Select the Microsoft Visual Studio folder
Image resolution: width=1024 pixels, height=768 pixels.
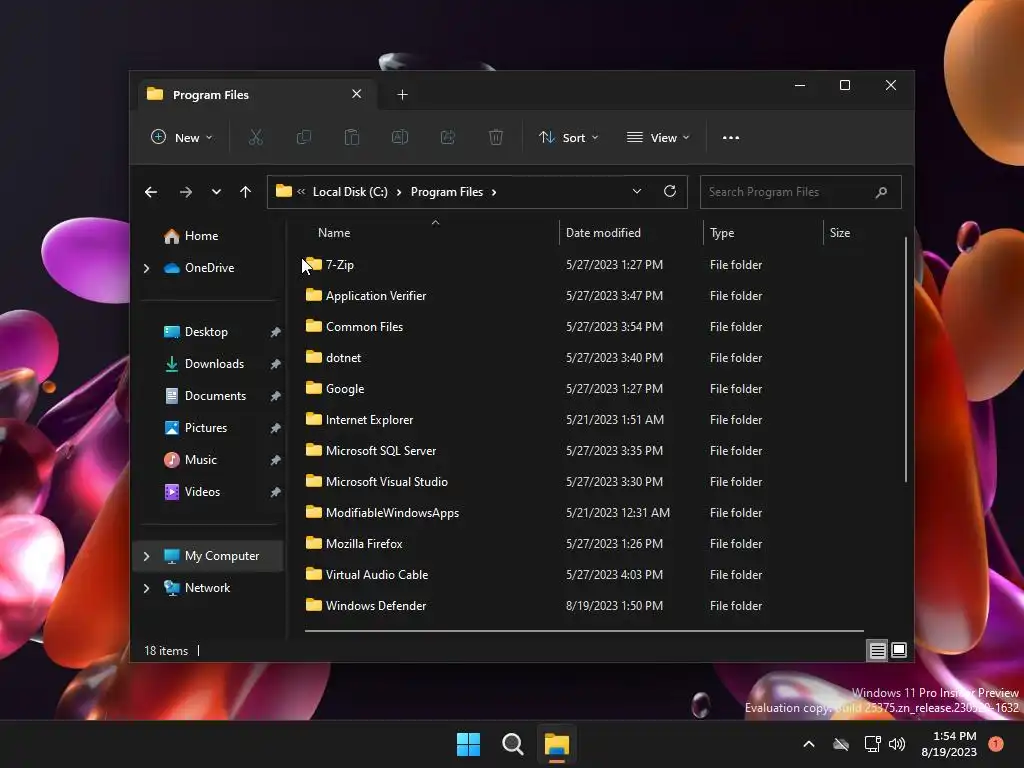coord(584,482)
